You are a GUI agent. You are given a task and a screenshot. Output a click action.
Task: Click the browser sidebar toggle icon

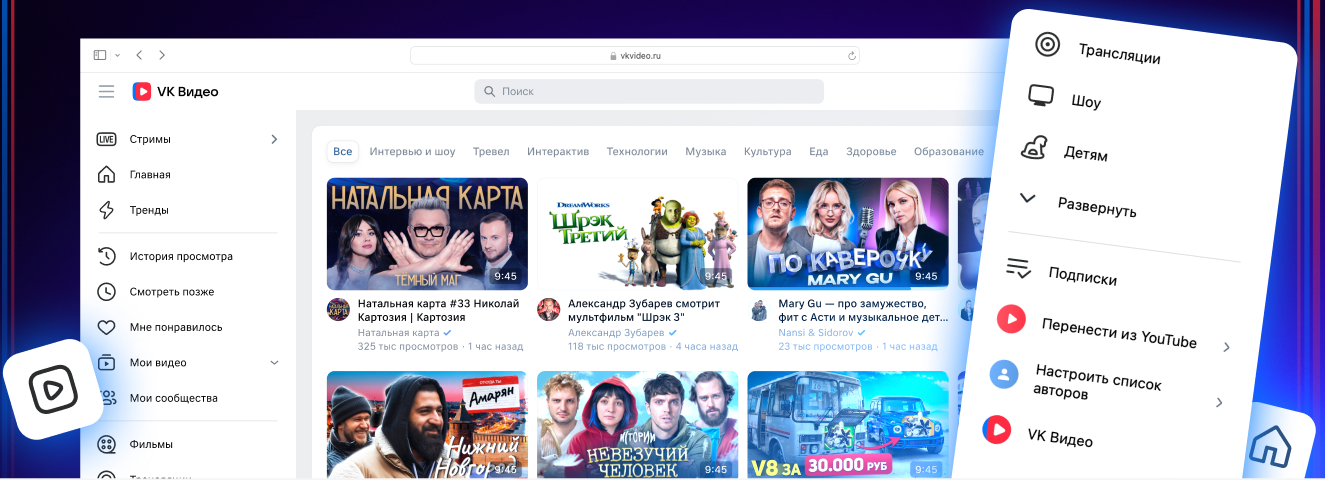pyautogui.click(x=99, y=55)
